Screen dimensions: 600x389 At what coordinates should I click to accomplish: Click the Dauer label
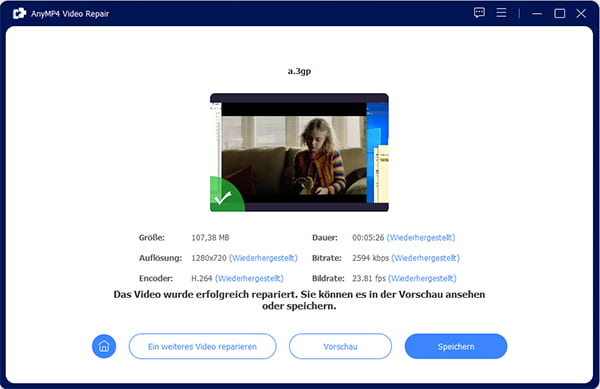325,238
